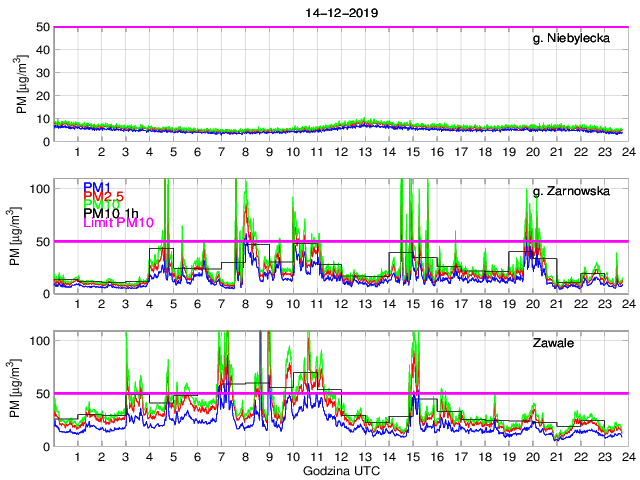Click the blue PM1 legend entry
Screen dimensions: 640x480
pyautogui.click(x=97, y=187)
